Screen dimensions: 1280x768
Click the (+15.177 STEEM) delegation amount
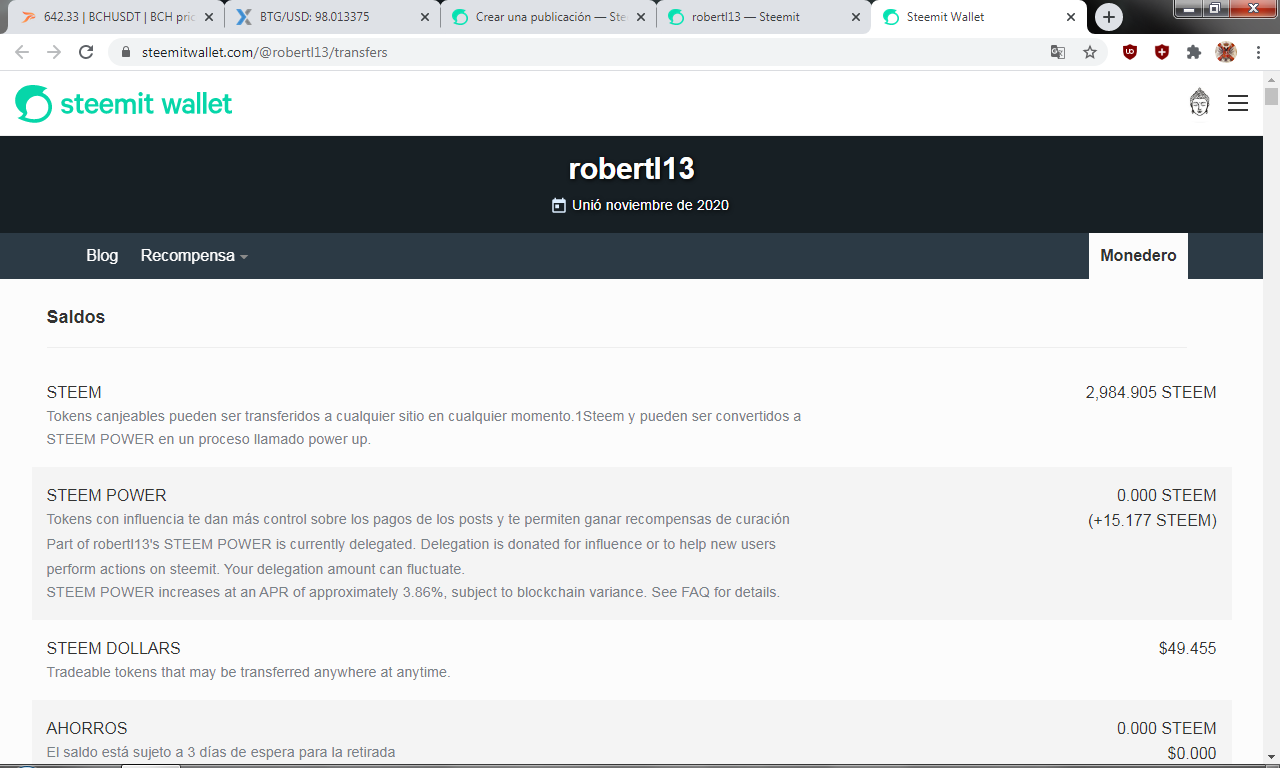click(1152, 521)
